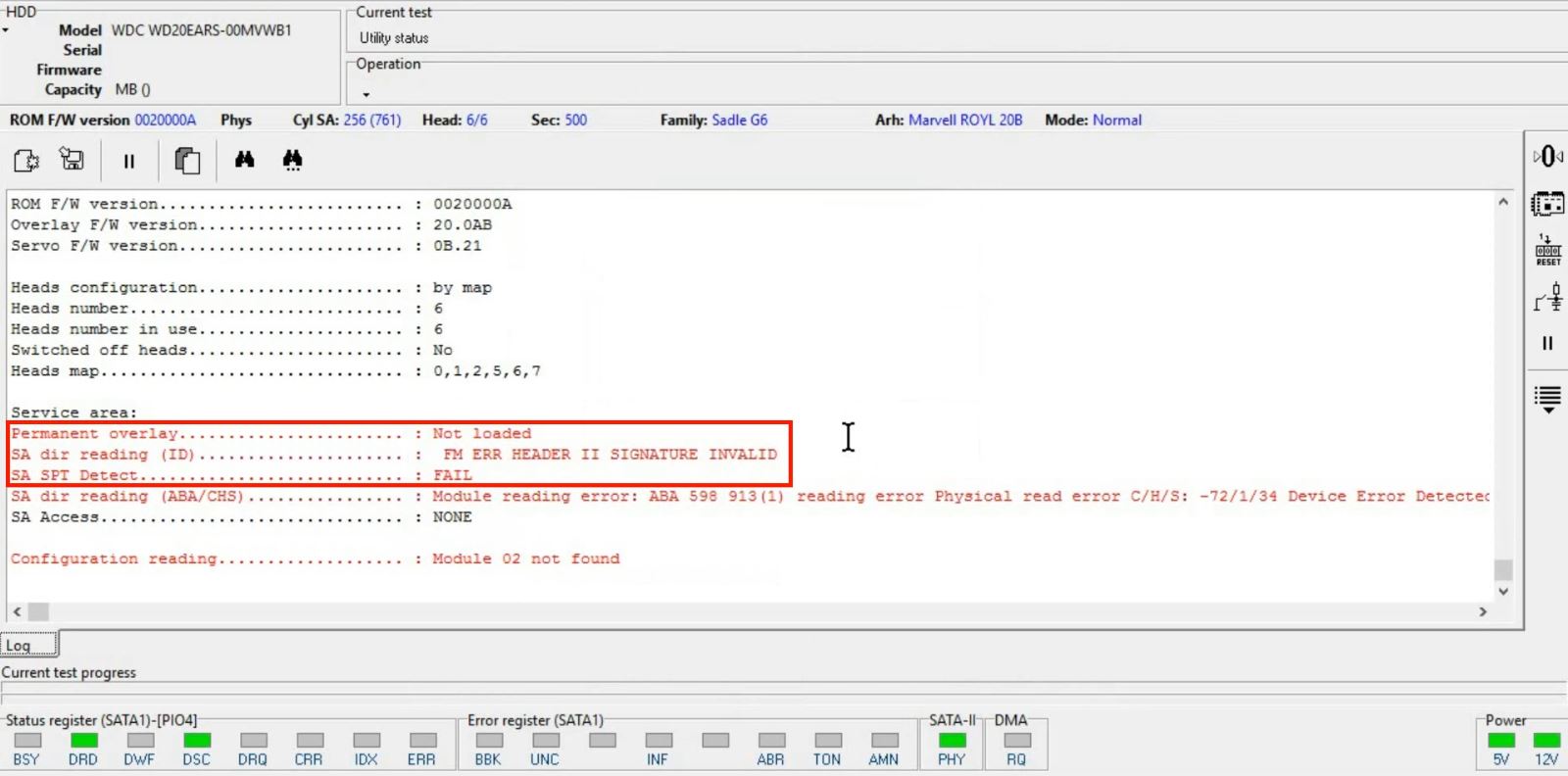1568x776 pixels.
Task: Click the binoculars find-next icon with dots
Action: [x=292, y=161]
